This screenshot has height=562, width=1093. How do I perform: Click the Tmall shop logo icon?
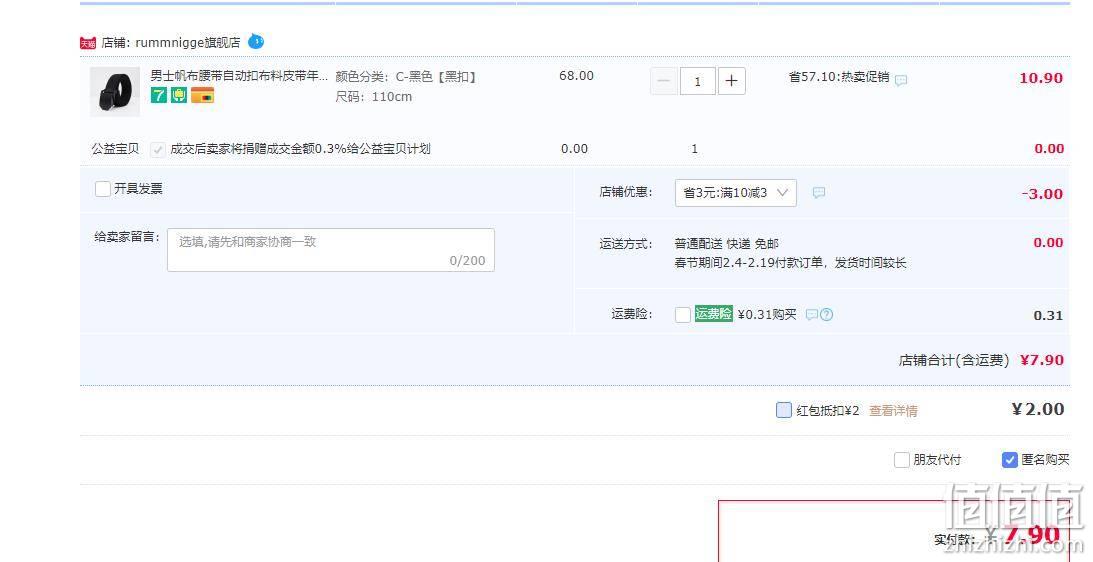[87, 43]
